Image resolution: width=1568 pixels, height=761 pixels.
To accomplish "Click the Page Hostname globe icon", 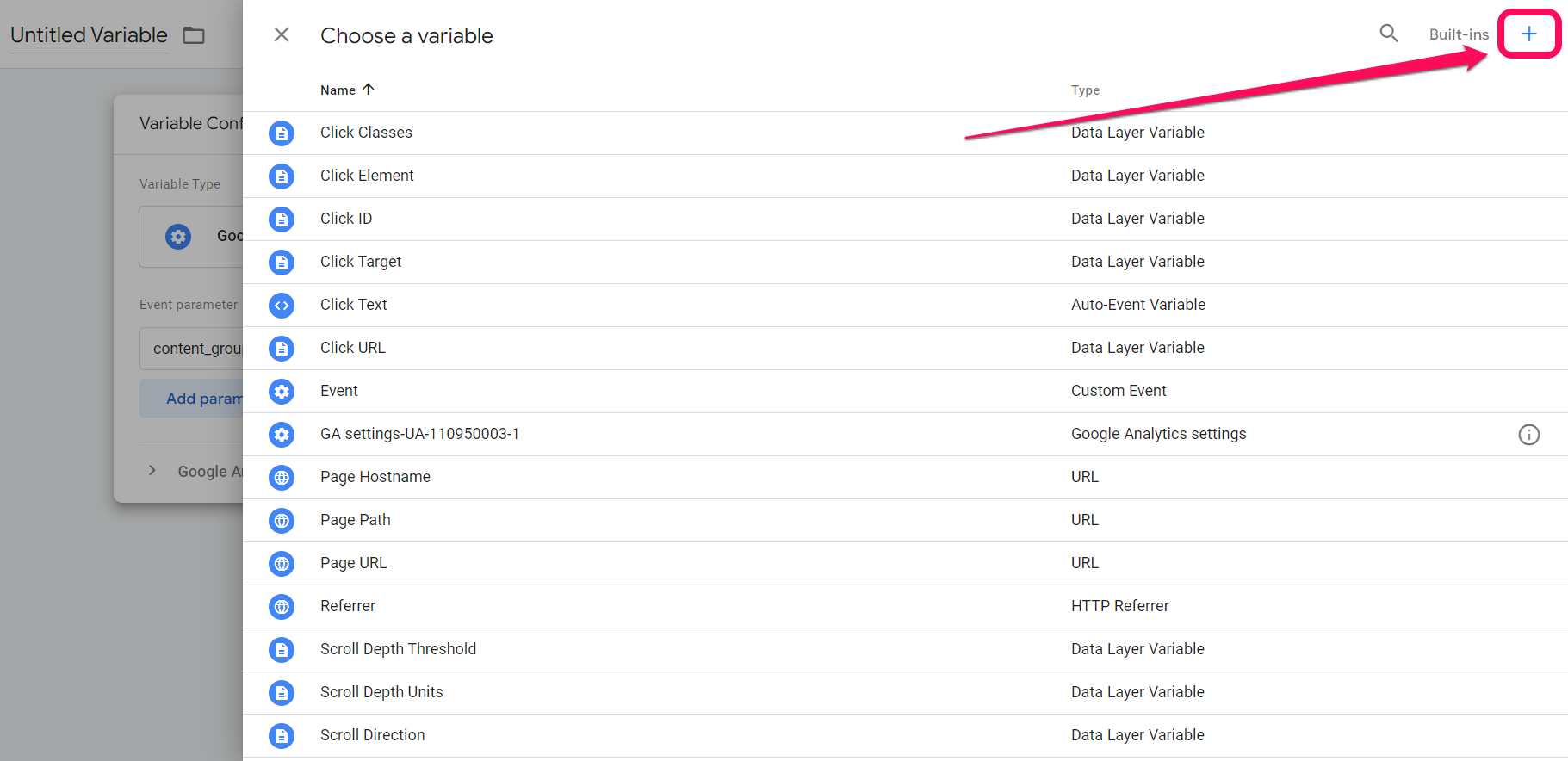I will 282,478.
